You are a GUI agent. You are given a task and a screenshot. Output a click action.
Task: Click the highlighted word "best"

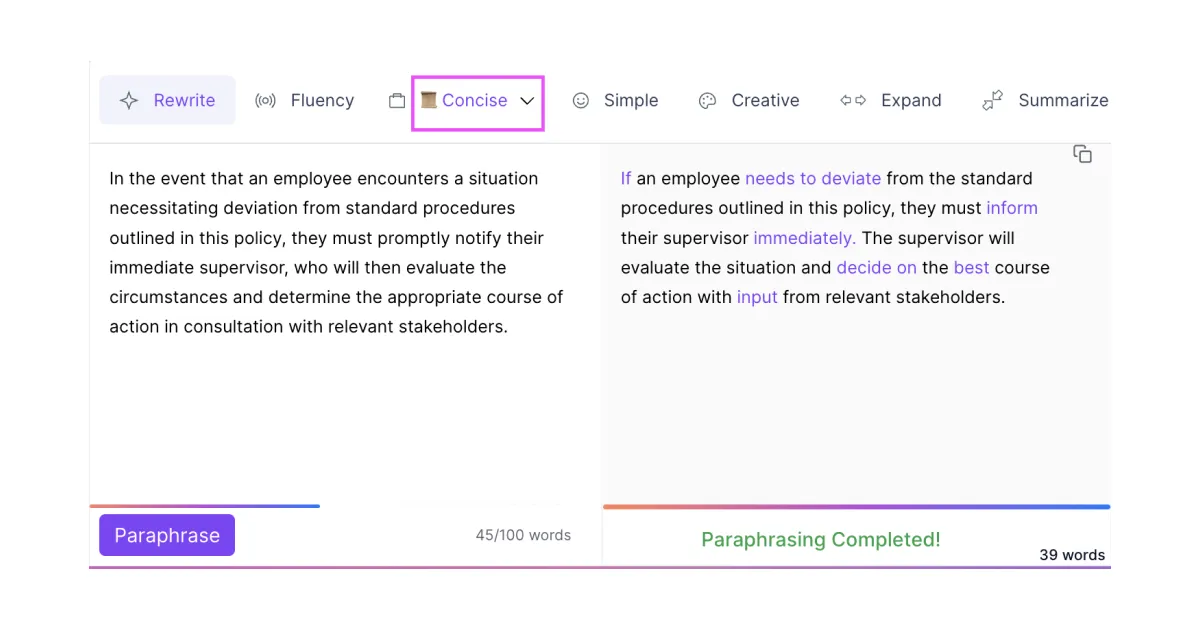(x=971, y=267)
